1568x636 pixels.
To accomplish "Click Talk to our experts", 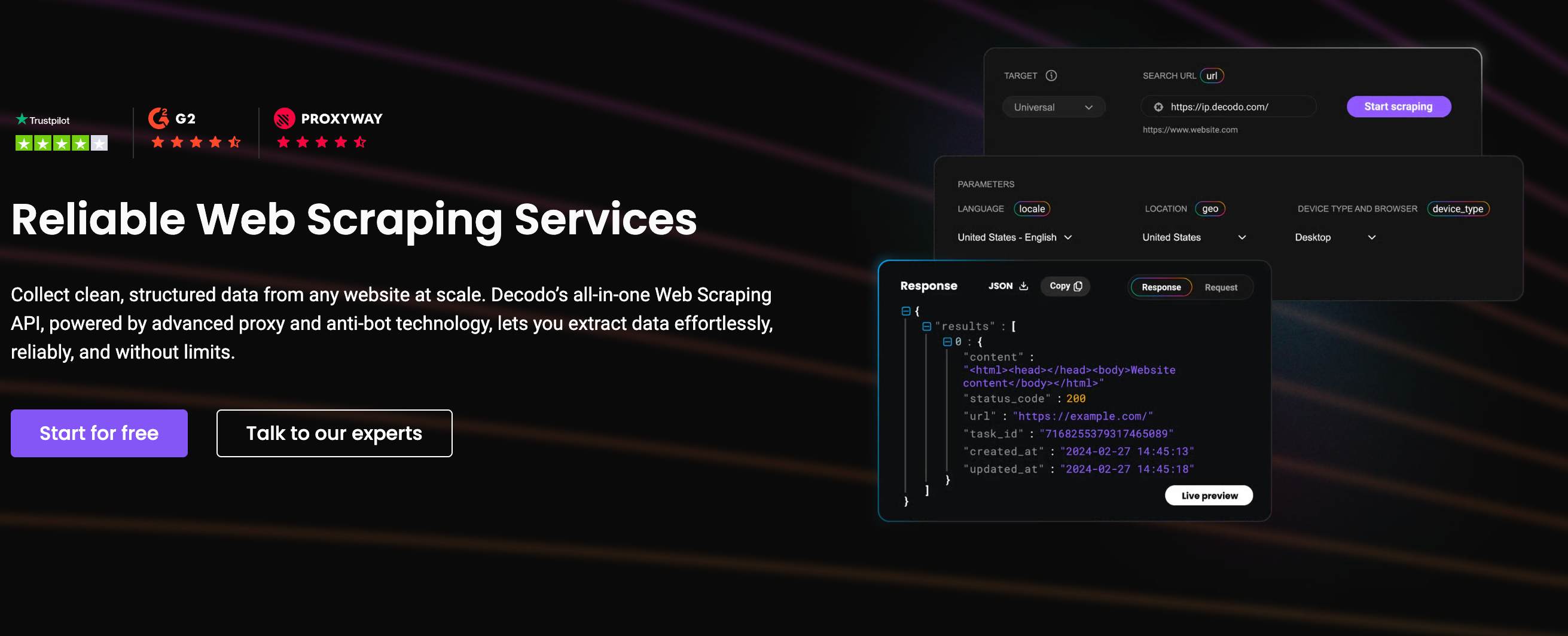I will click(x=334, y=433).
